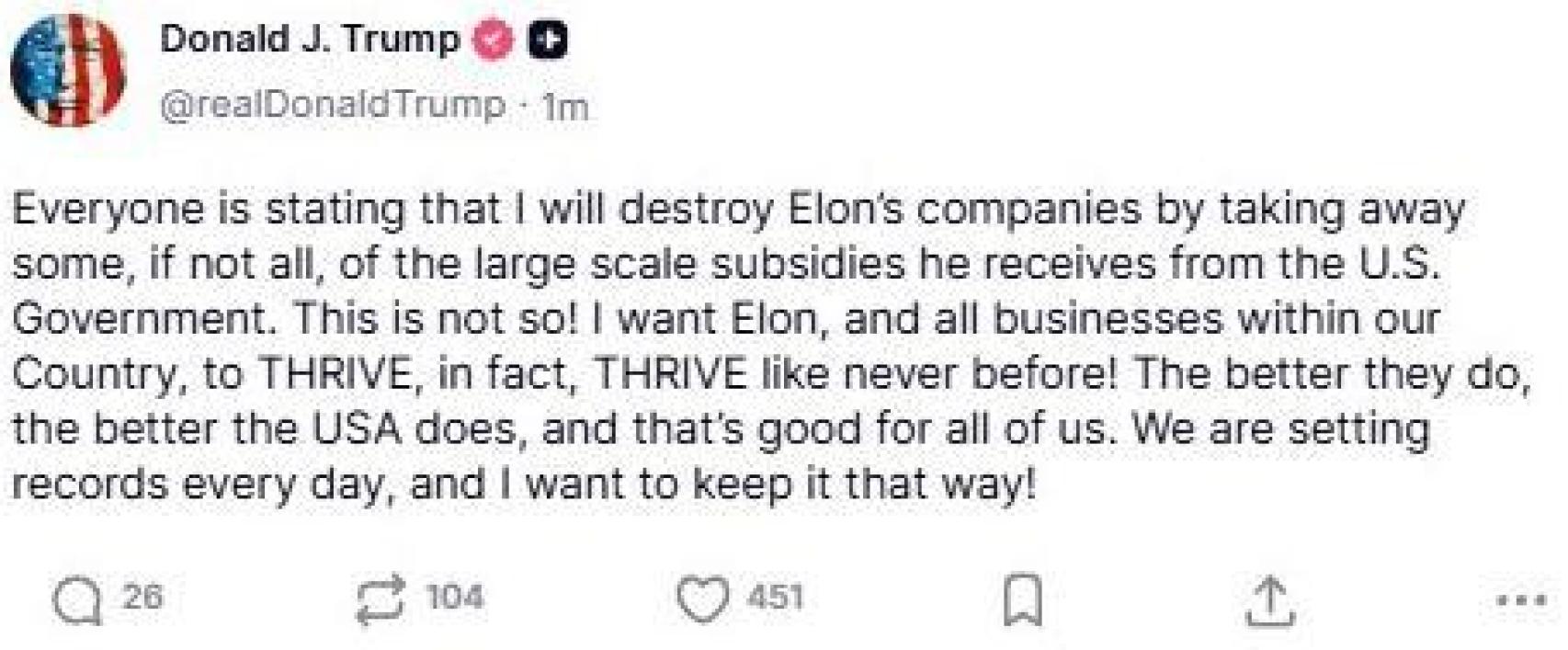Bookmark this post
Image resolution: width=1568 pixels, height=650 pixels.
[x=1022, y=600]
